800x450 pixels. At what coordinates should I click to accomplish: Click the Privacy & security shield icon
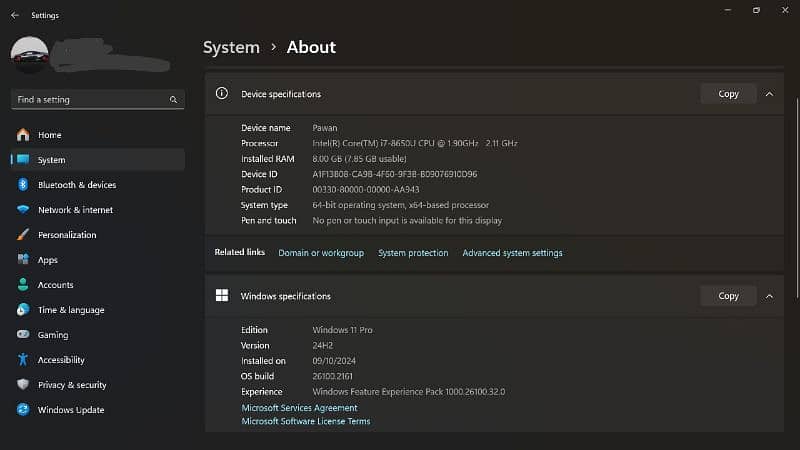pyautogui.click(x=22, y=385)
